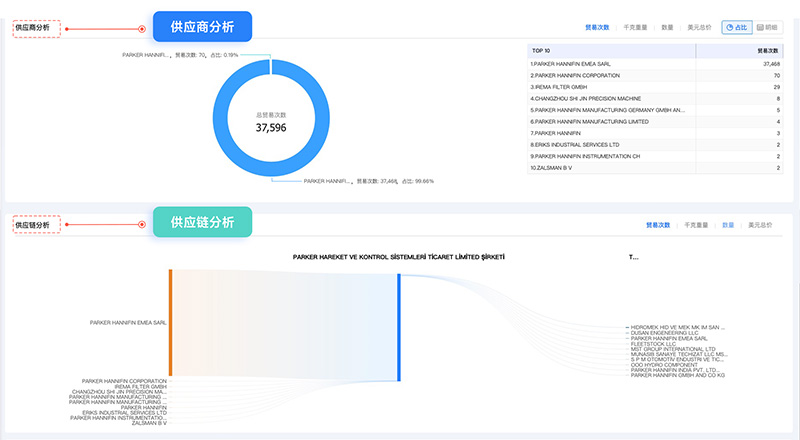The image size is (800, 440).
Task: Click PARKER HANNIFIN INDIA PVT. LTD label
Action: [676, 370]
